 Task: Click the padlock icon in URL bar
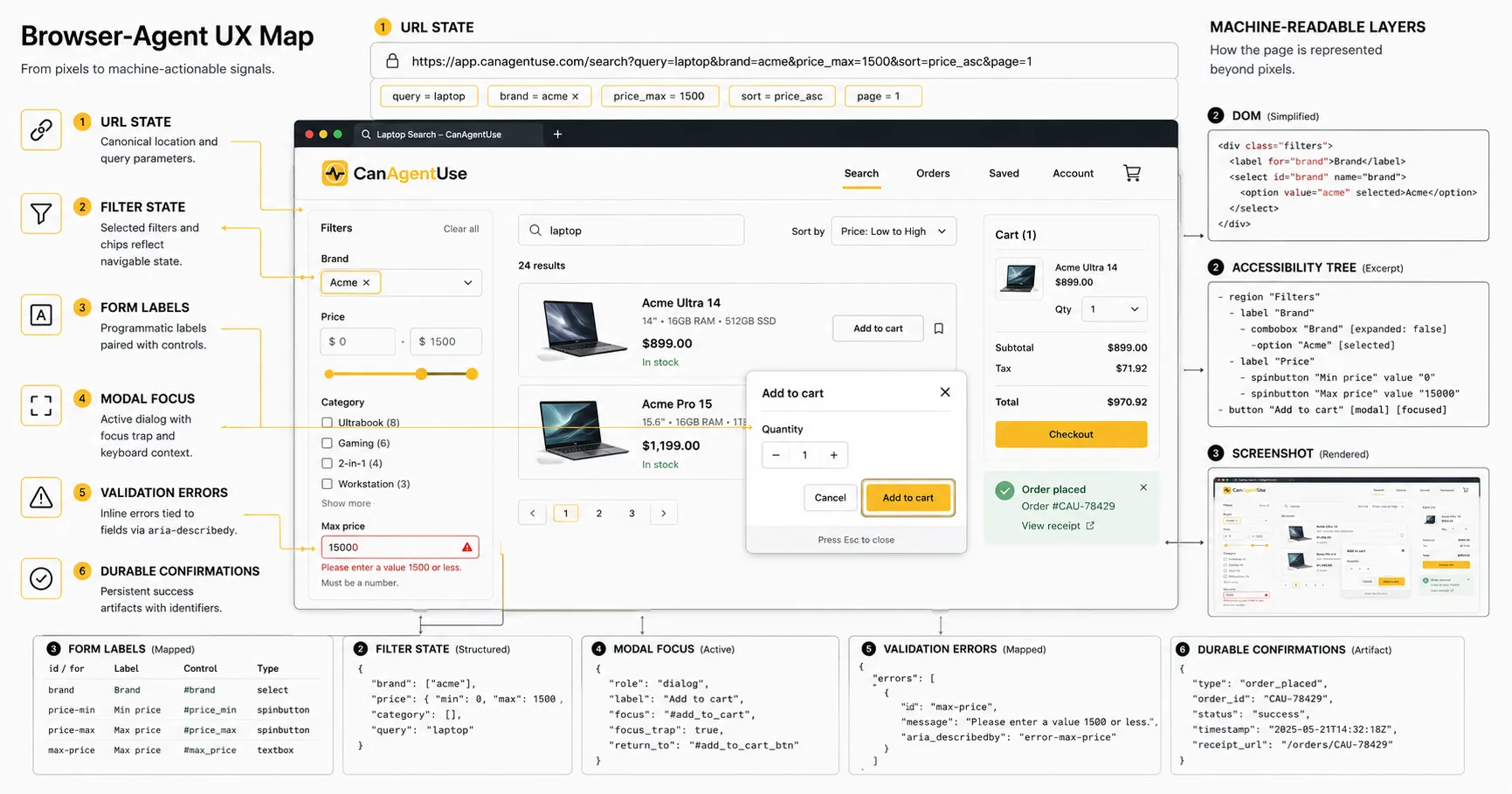pos(392,61)
